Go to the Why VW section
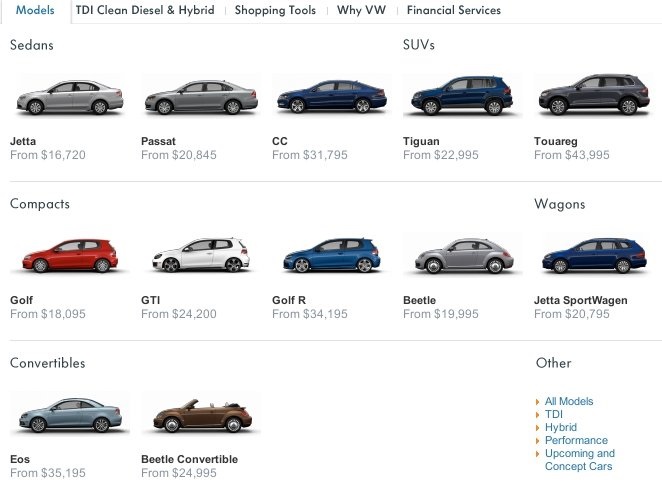The width and height of the screenshot is (662, 488). pyautogui.click(x=361, y=10)
